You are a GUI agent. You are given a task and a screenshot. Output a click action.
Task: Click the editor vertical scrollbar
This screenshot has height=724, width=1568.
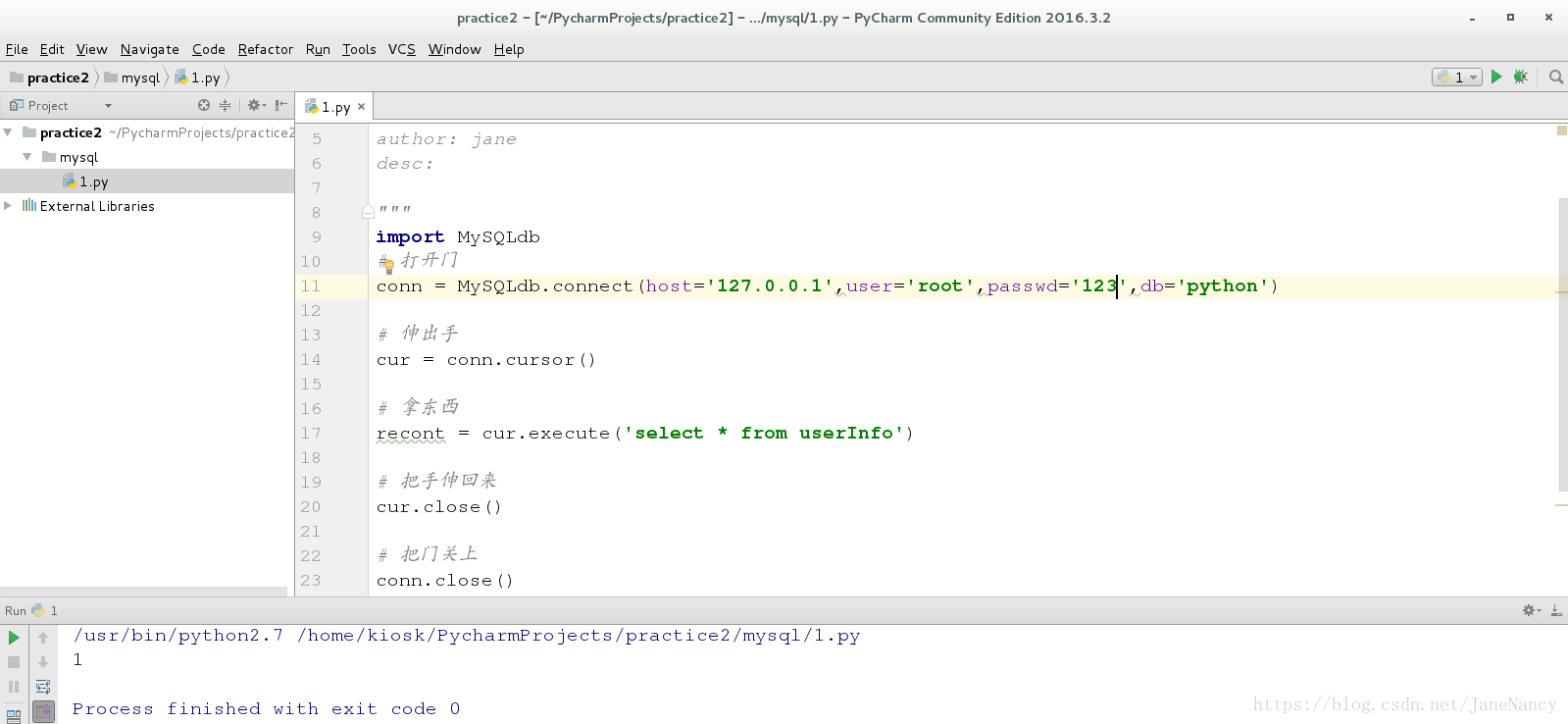[1562, 343]
